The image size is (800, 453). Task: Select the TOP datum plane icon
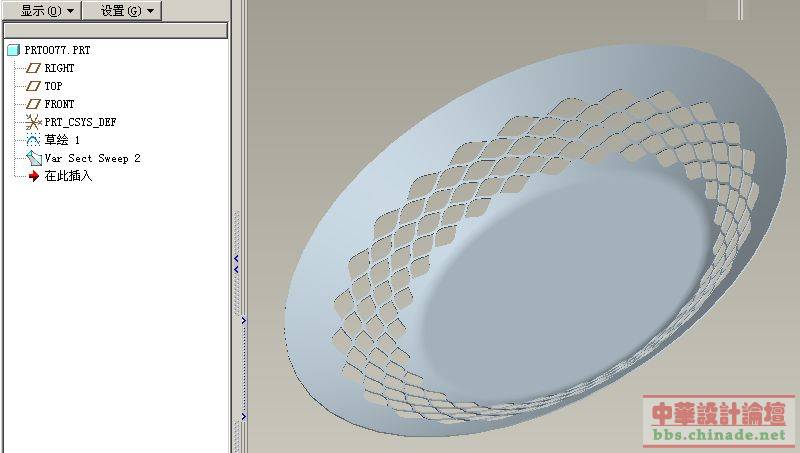[x=33, y=86]
